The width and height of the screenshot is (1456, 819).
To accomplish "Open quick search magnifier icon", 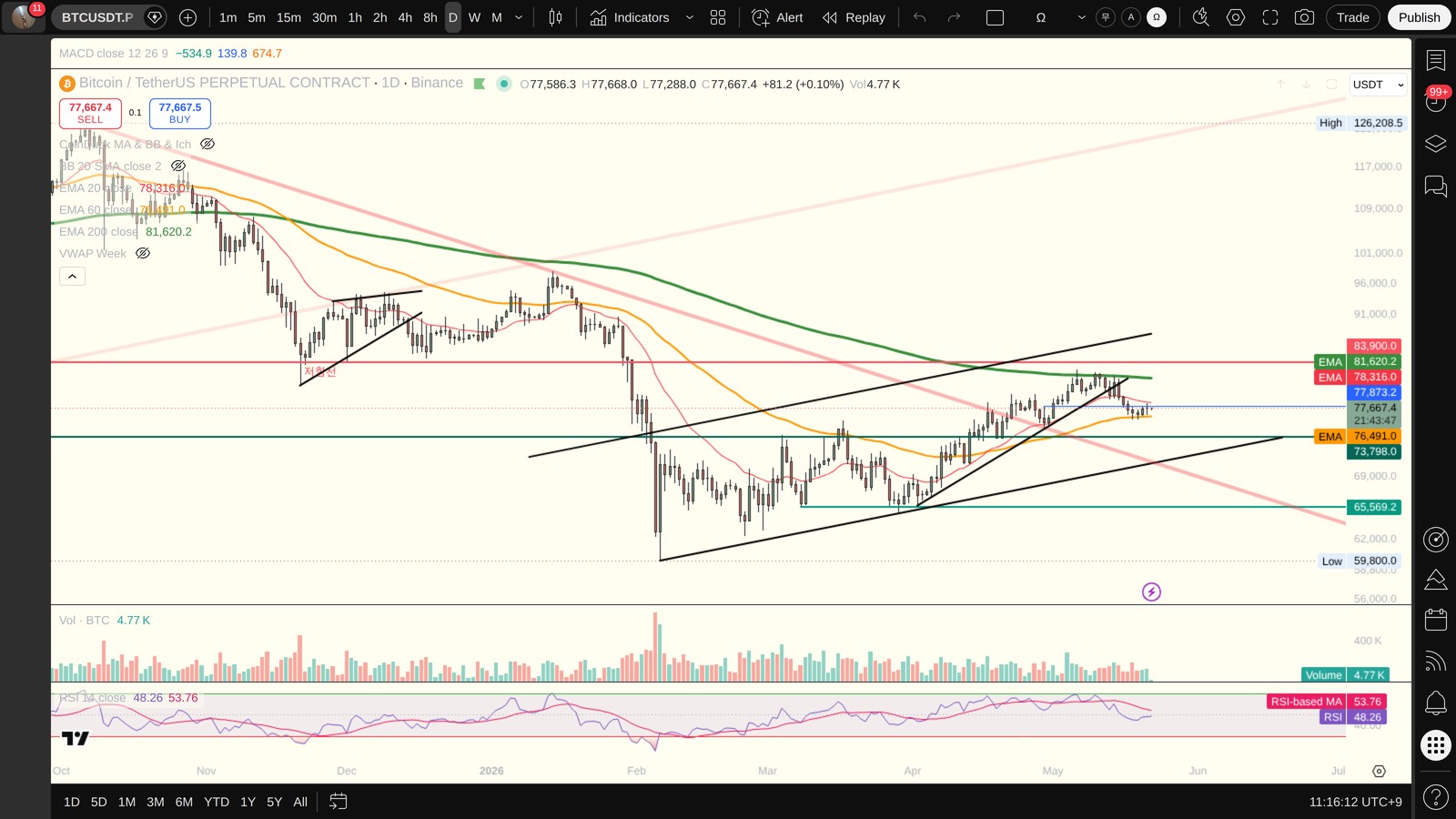I will point(1200,17).
